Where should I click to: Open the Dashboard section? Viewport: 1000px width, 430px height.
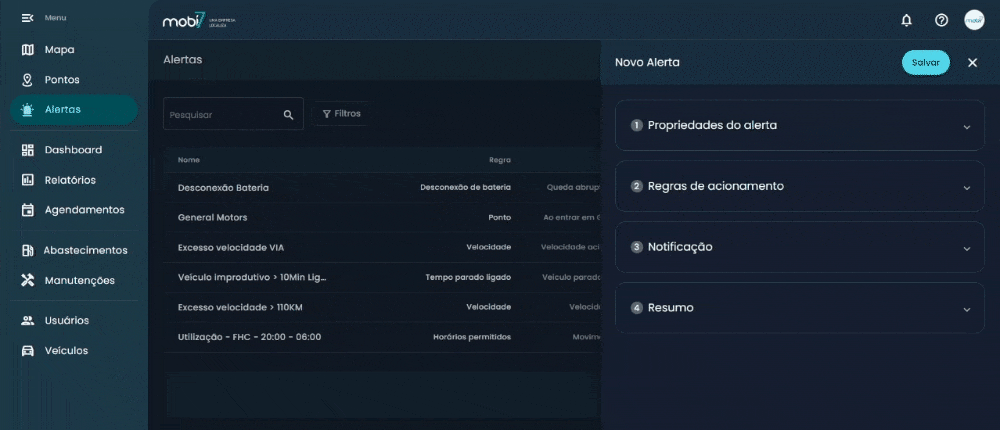tap(72, 150)
